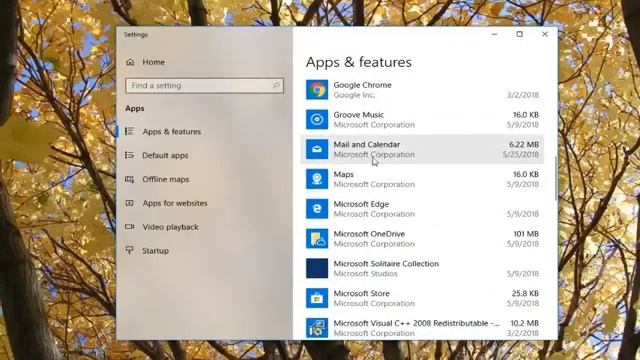Viewport: 640px width, 360px height.
Task: Select Microsoft Visual C++ 2008 Redistributable name
Action: [x=416, y=323]
